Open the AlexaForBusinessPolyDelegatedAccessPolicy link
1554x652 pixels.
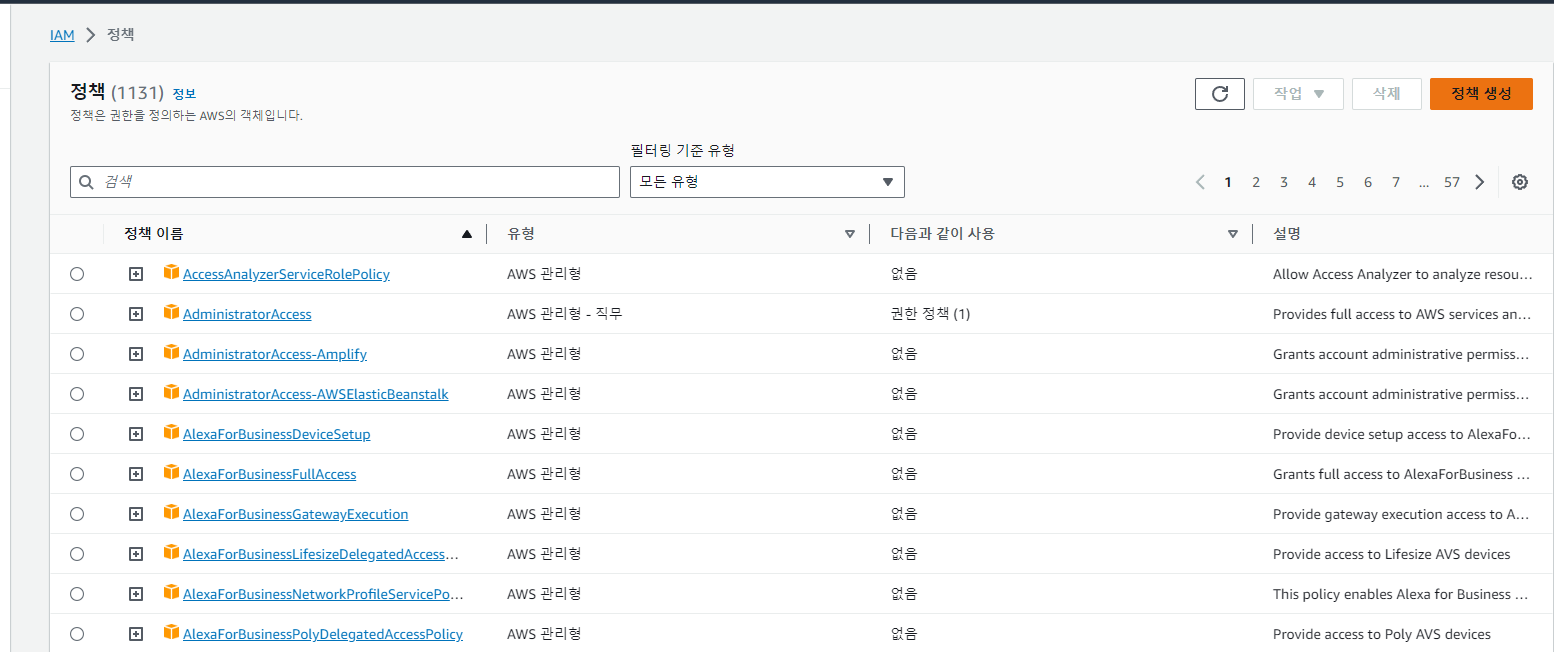[323, 634]
